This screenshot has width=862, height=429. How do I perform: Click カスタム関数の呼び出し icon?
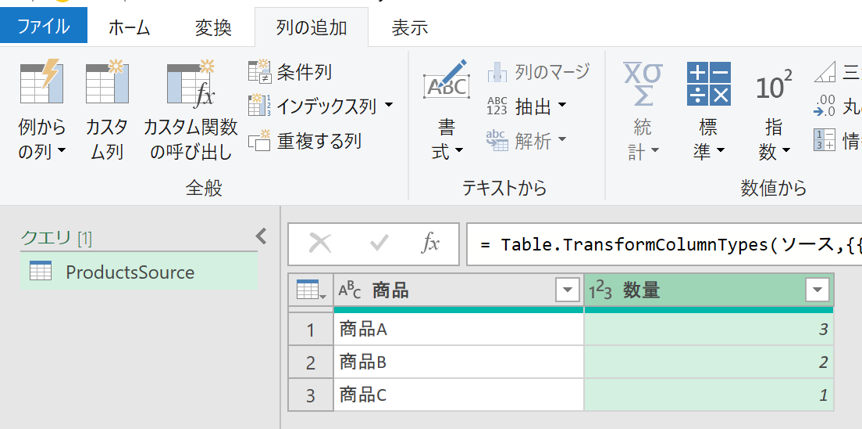click(191, 83)
